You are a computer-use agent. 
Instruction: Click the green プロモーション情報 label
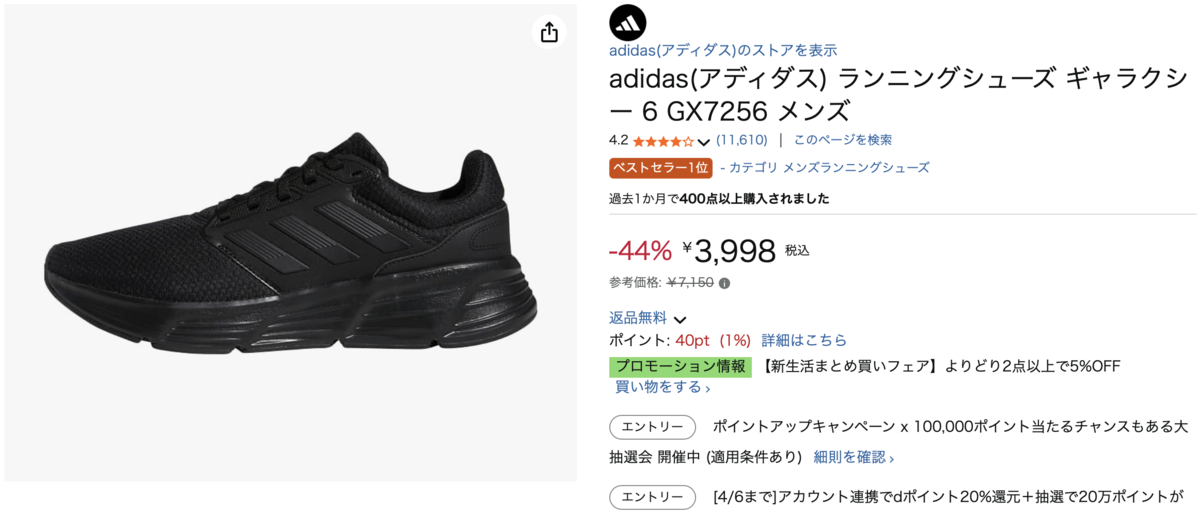(680, 366)
